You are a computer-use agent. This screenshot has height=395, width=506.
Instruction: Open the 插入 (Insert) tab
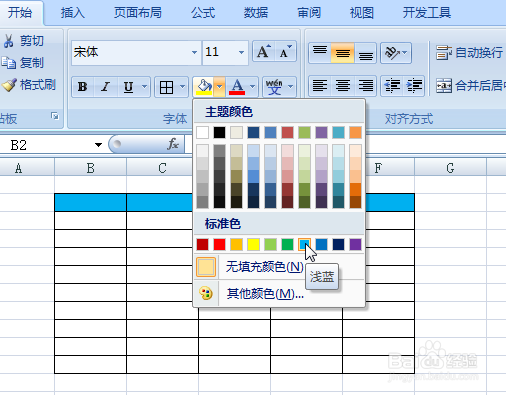[73, 13]
